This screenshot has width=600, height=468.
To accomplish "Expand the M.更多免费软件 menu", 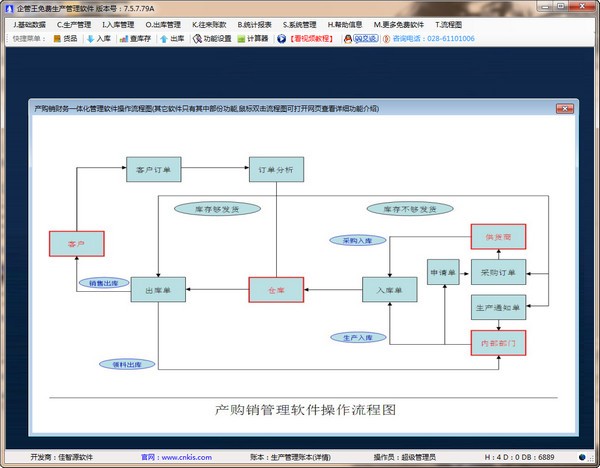I will 399,24.
